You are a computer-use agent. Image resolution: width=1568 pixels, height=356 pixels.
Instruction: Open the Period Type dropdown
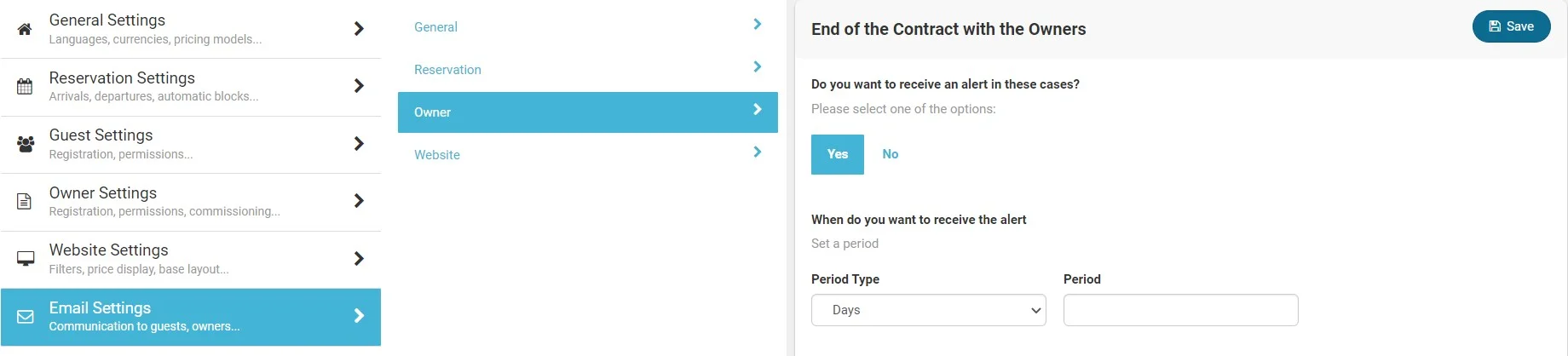(x=928, y=310)
